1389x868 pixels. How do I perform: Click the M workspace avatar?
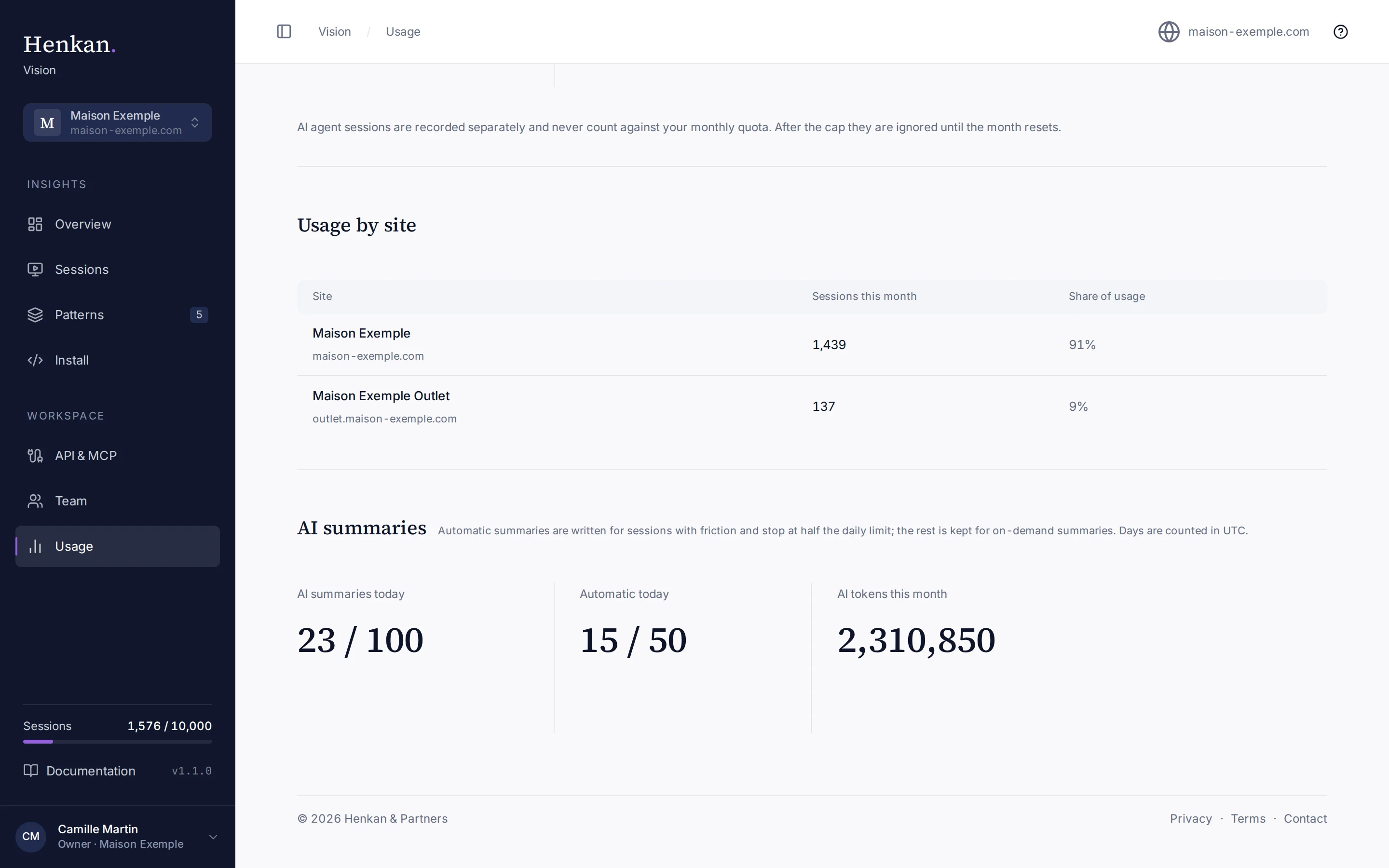pyautogui.click(x=47, y=123)
